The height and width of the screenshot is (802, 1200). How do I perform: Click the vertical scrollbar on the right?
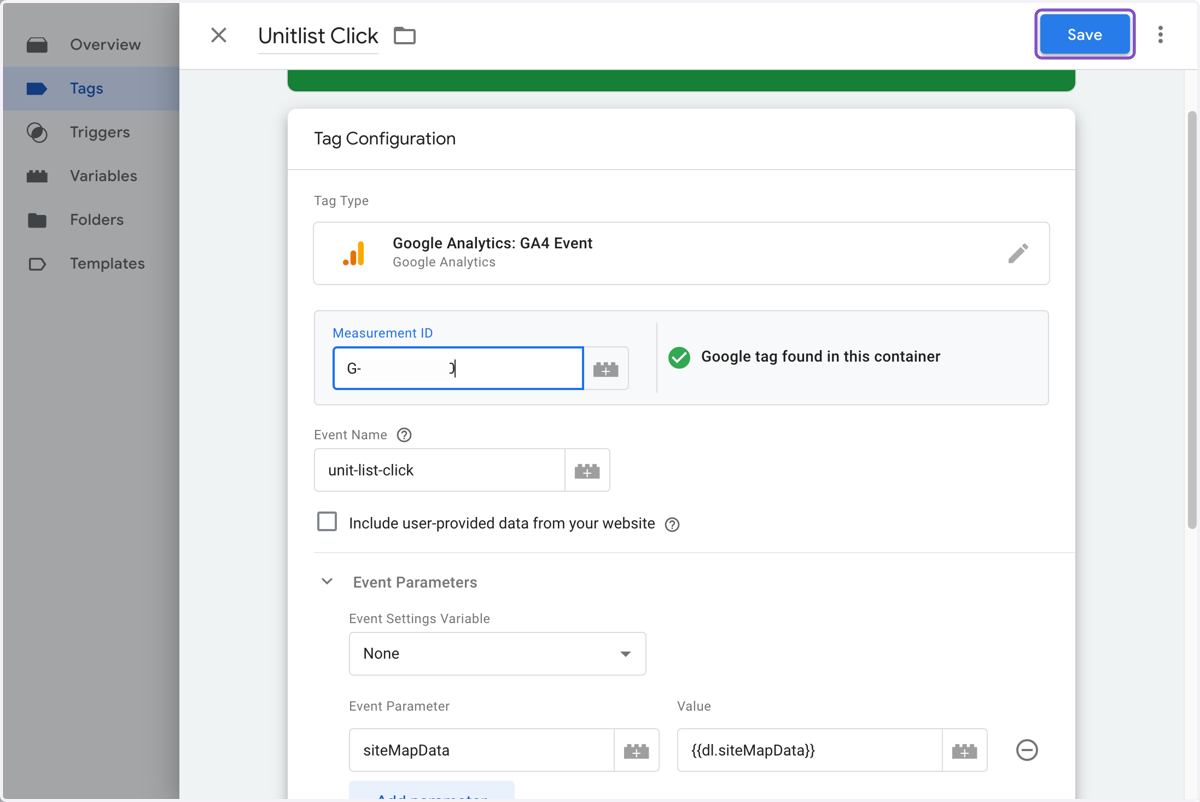click(1190, 320)
